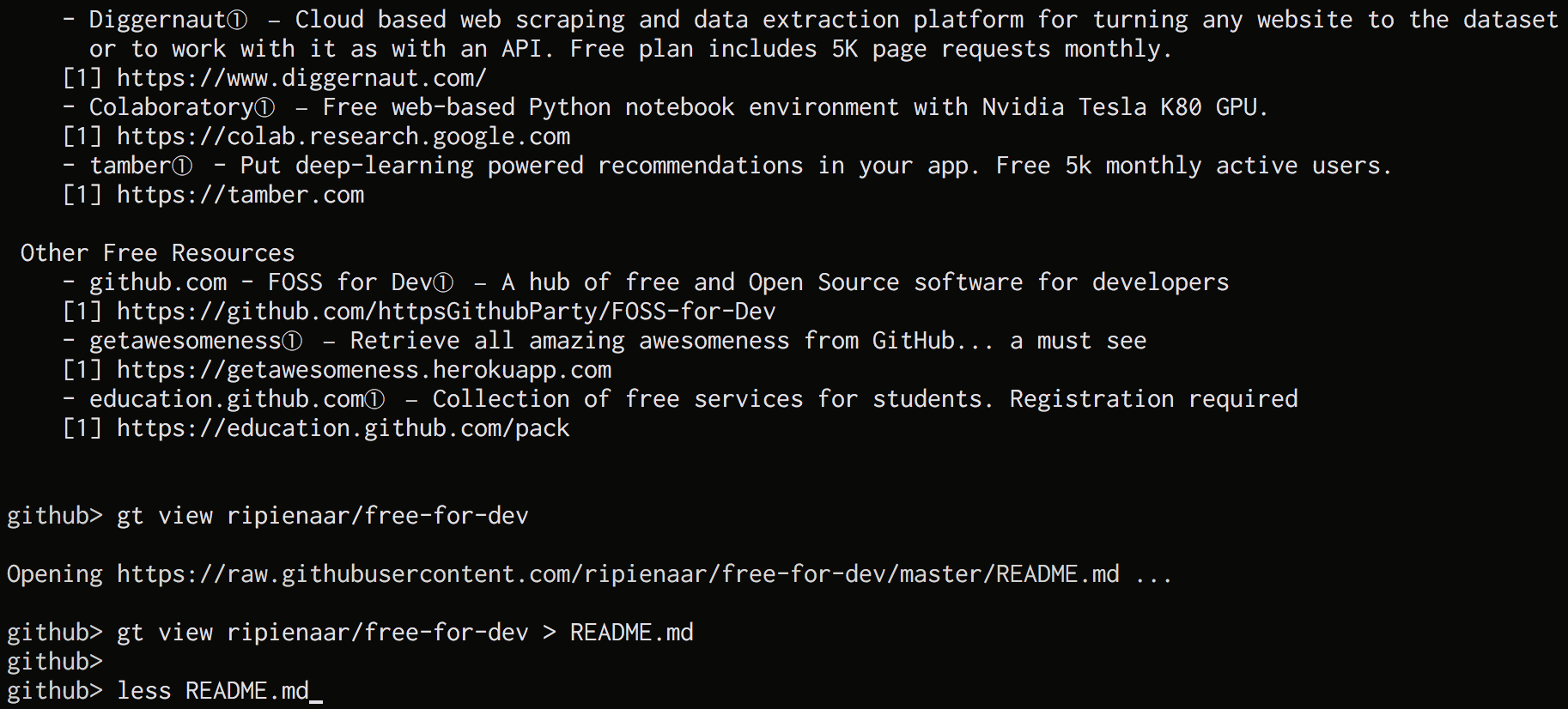Click the raw.githubusercontent.com README.md URL

pyautogui.click(x=618, y=574)
